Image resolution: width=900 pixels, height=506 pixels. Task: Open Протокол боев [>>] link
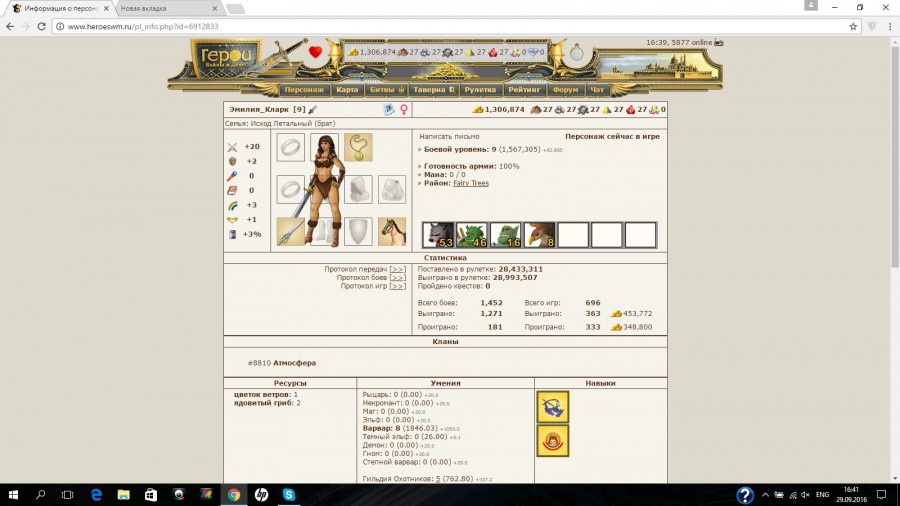coord(397,278)
